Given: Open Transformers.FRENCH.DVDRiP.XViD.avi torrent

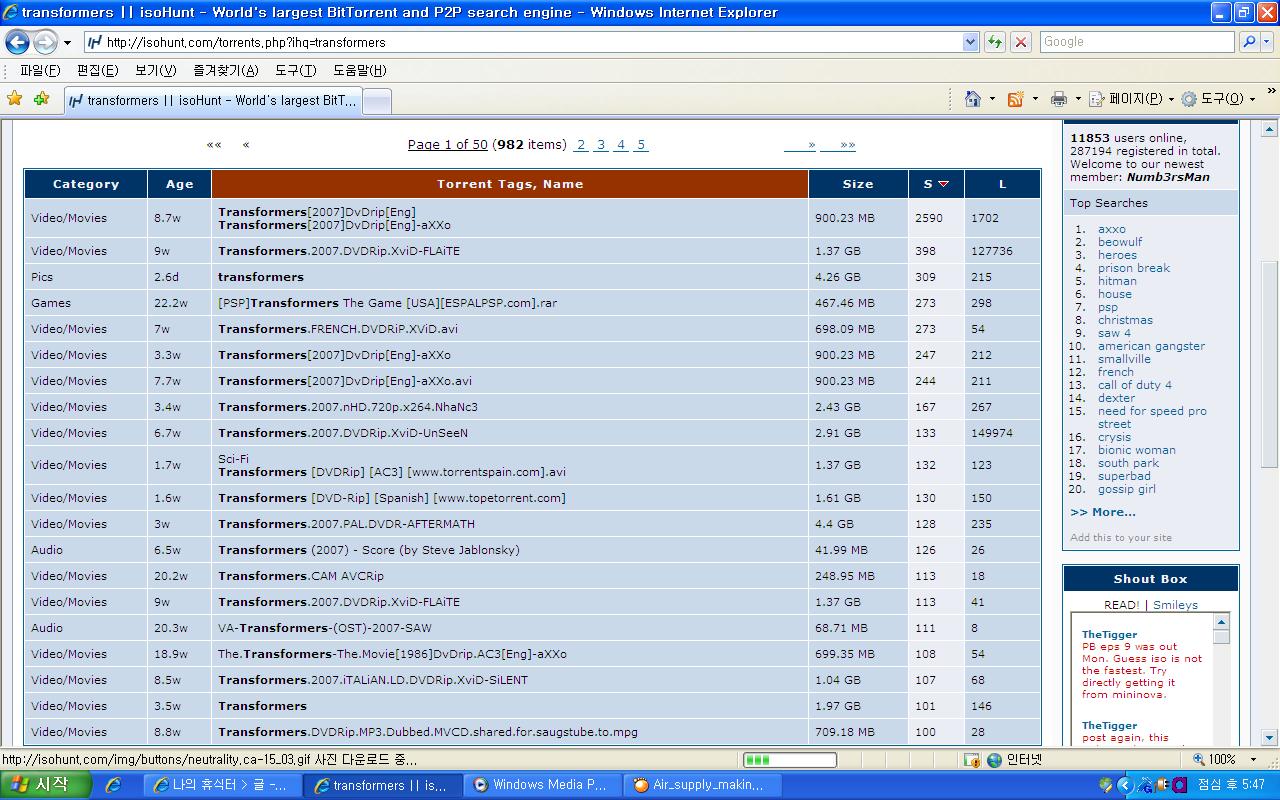Looking at the screenshot, I should 338,329.
